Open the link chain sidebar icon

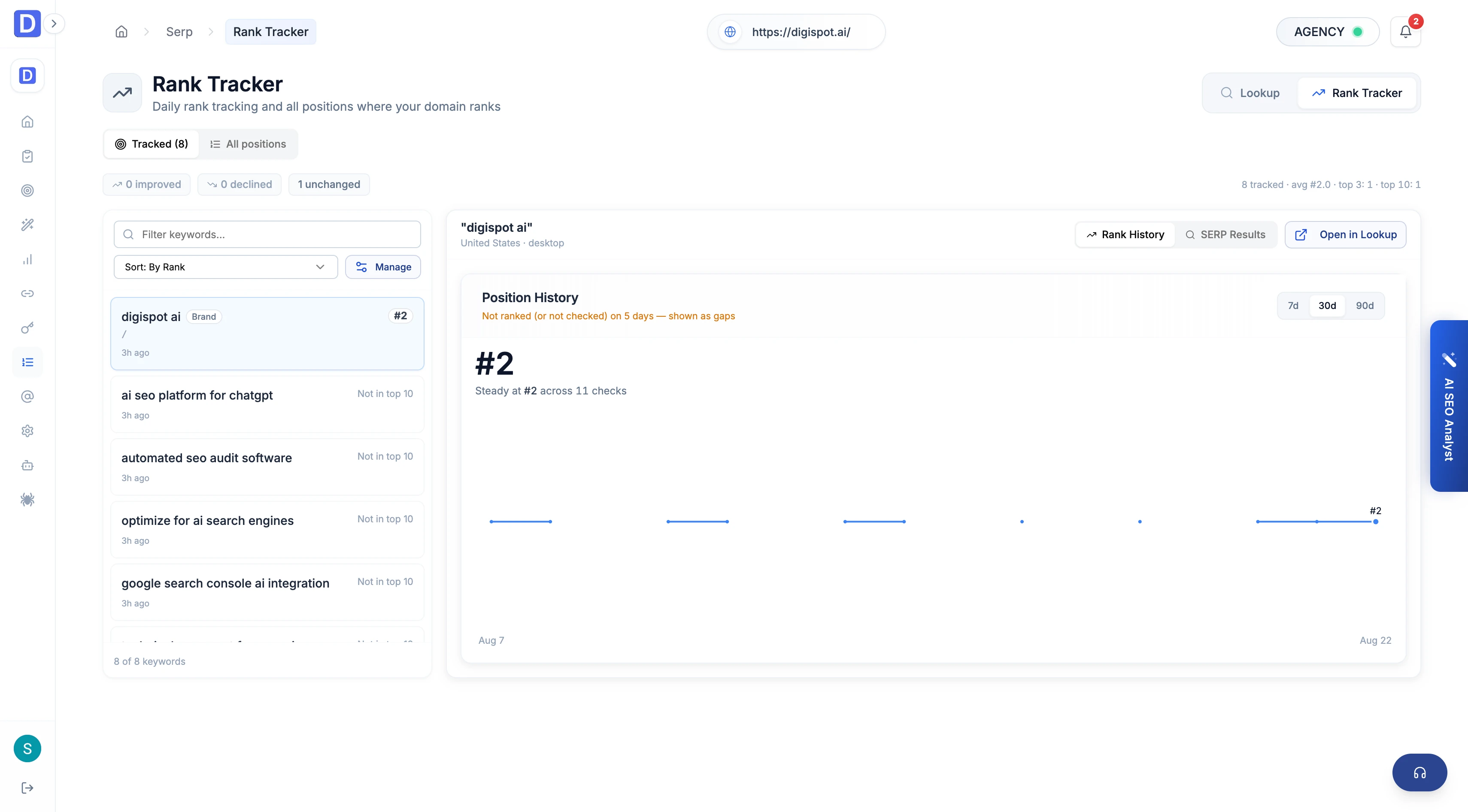[x=27, y=294]
